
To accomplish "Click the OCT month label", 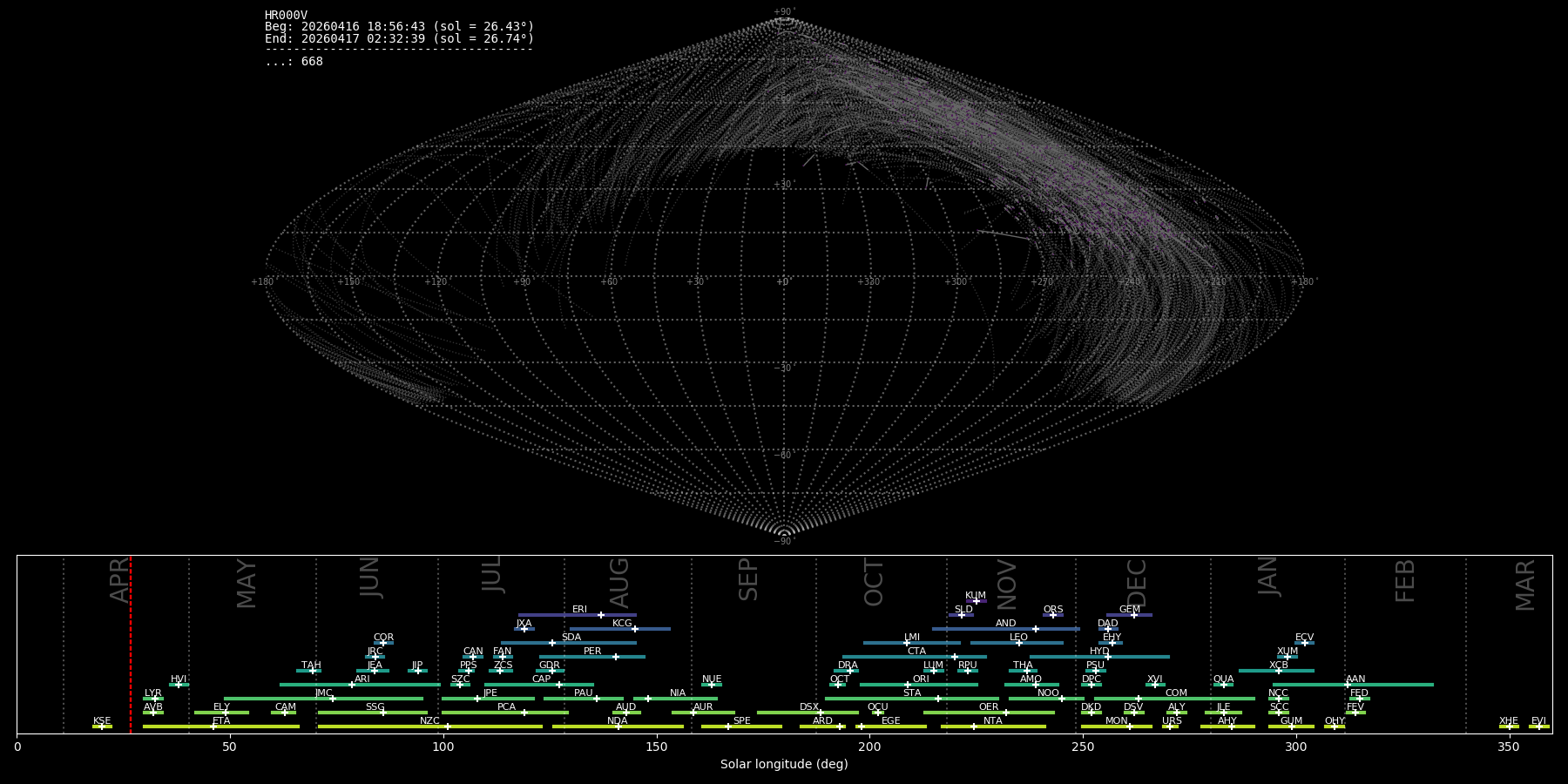I will click(x=874, y=583).
